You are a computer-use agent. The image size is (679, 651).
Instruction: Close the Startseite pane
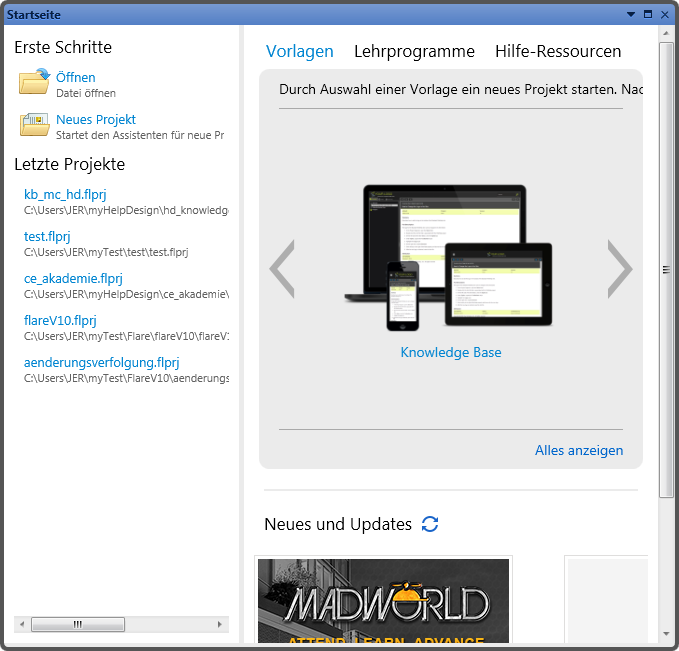[665, 14]
